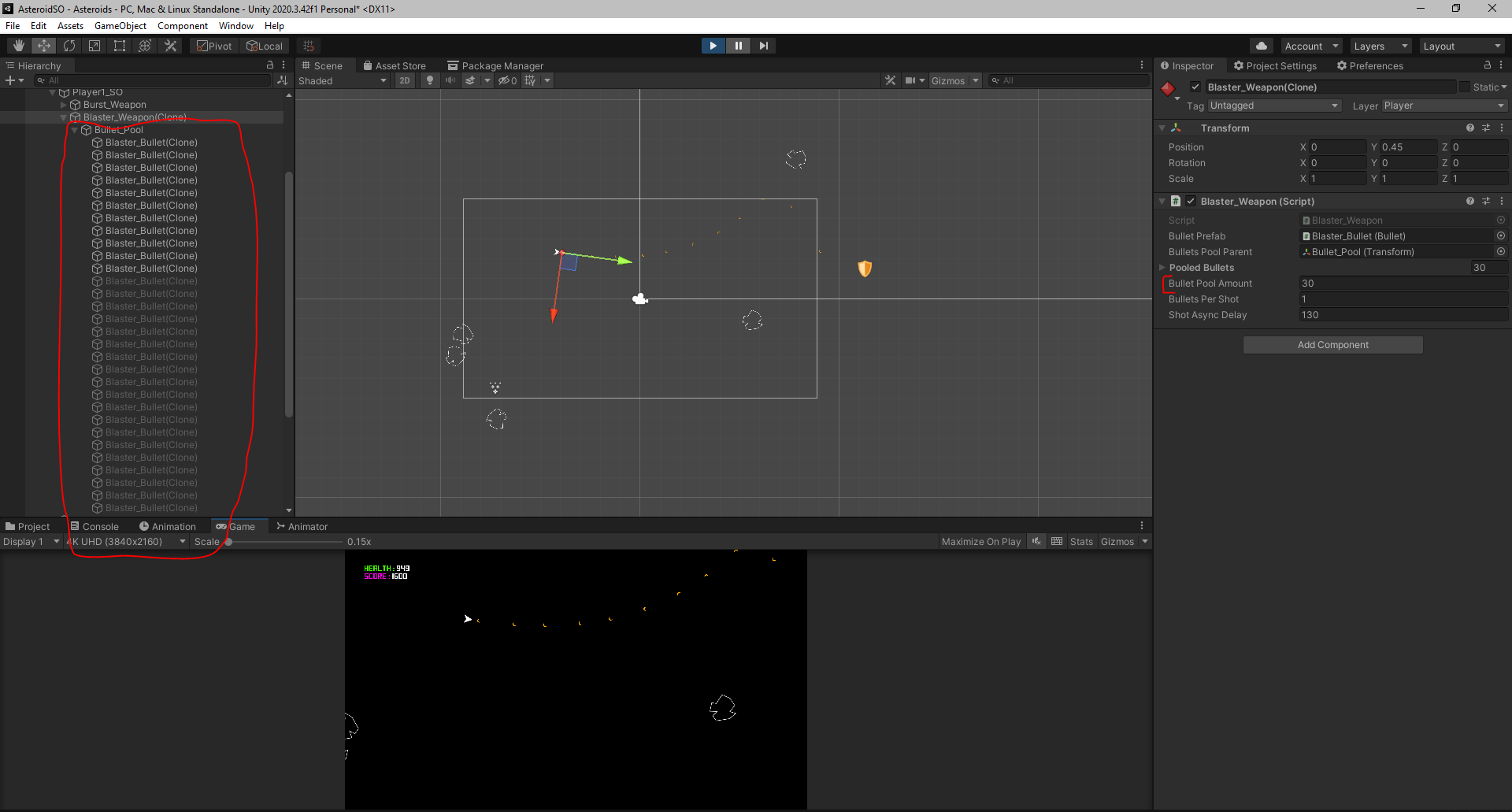1512x812 pixels.
Task: Toggle Pivot handle position
Action: (214, 46)
